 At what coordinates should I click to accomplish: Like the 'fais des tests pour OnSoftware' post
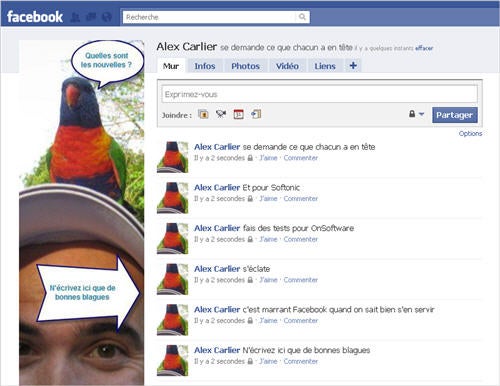268,239
